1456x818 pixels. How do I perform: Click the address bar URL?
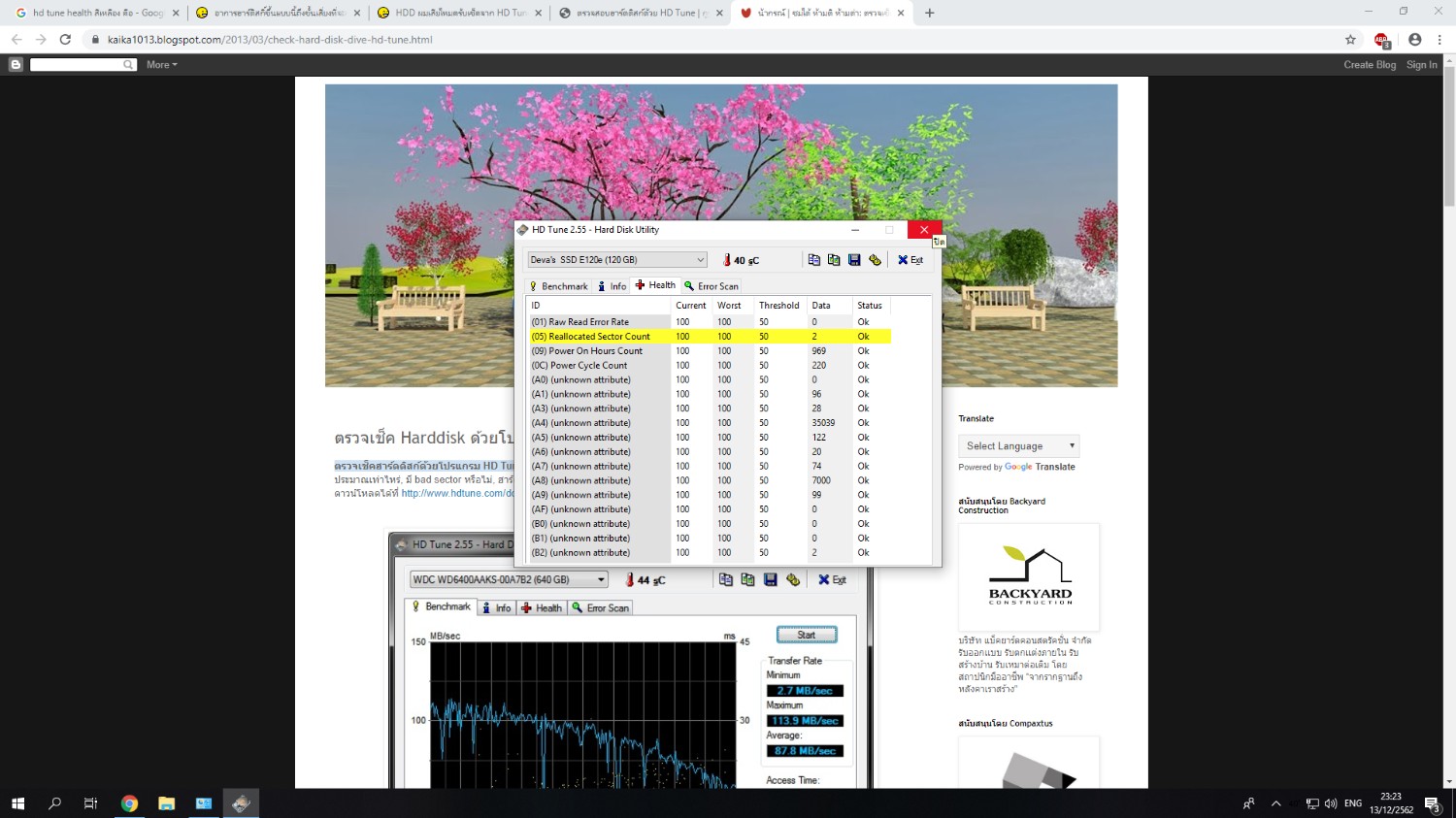(270, 40)
